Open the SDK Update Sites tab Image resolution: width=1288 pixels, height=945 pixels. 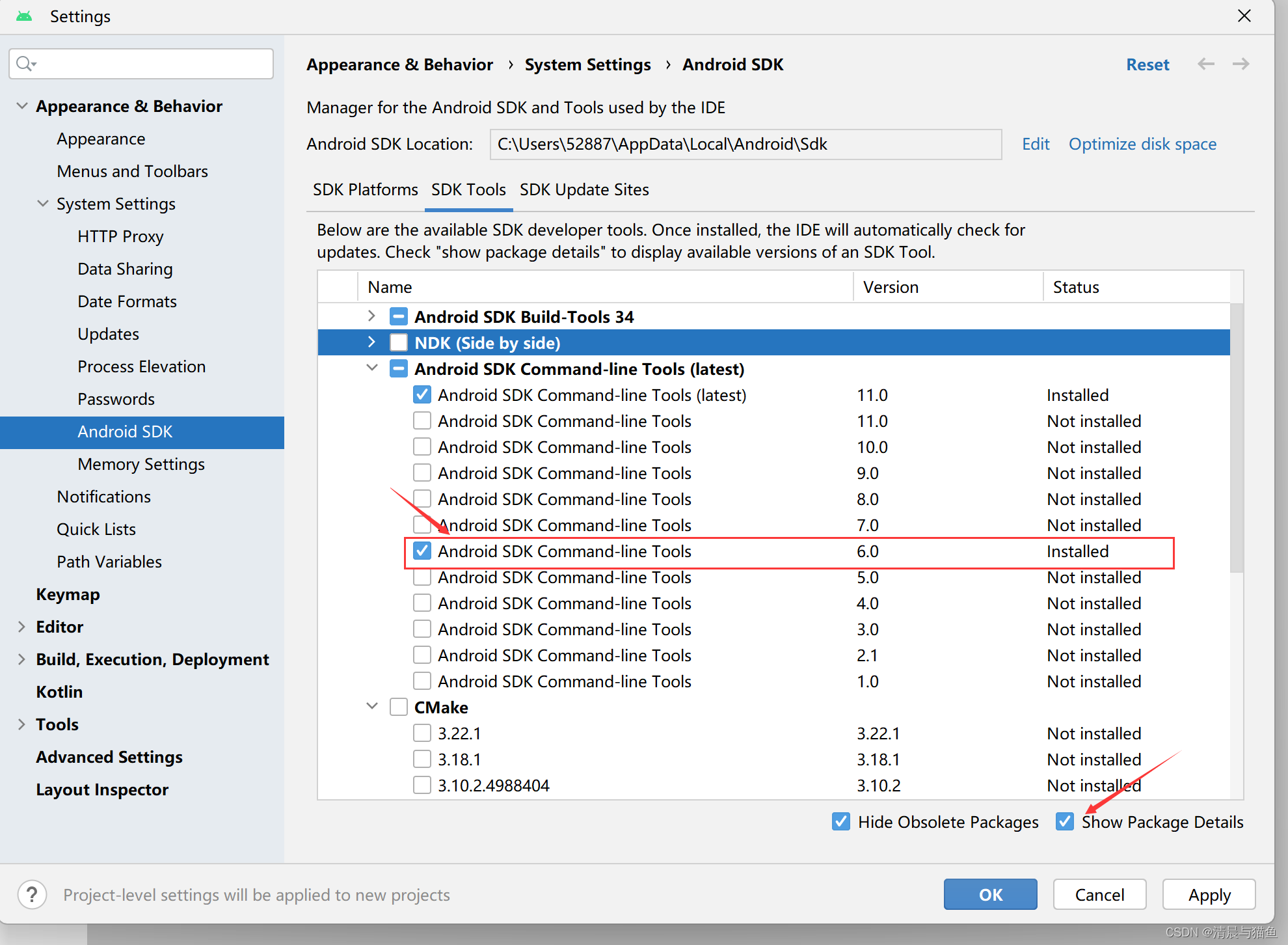(x=584, y=189)
